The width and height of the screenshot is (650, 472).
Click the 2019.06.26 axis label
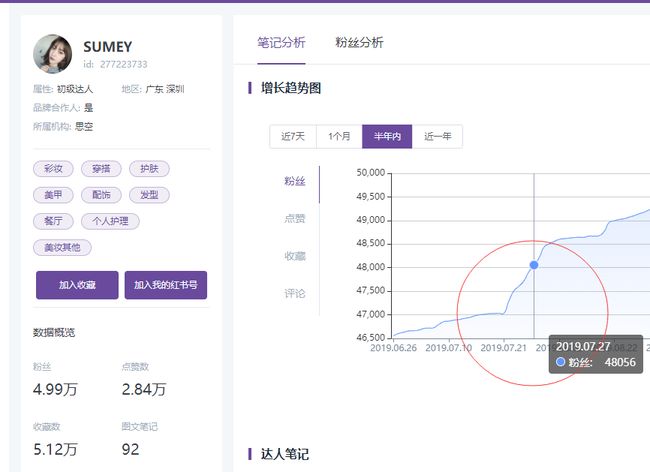pyautogui.click(x=393, y=348)
